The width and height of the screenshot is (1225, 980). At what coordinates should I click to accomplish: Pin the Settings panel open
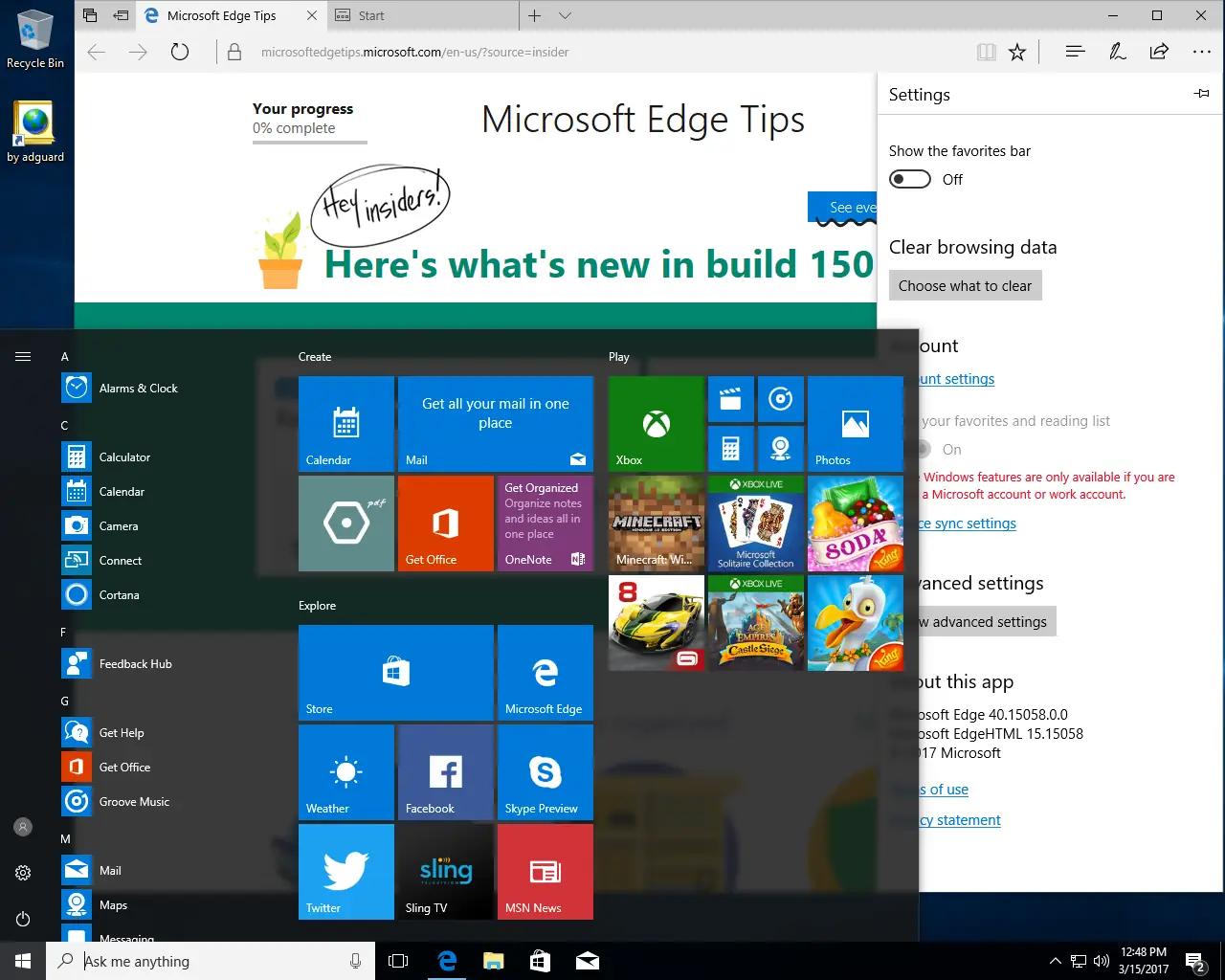[x=1201, y=93]
